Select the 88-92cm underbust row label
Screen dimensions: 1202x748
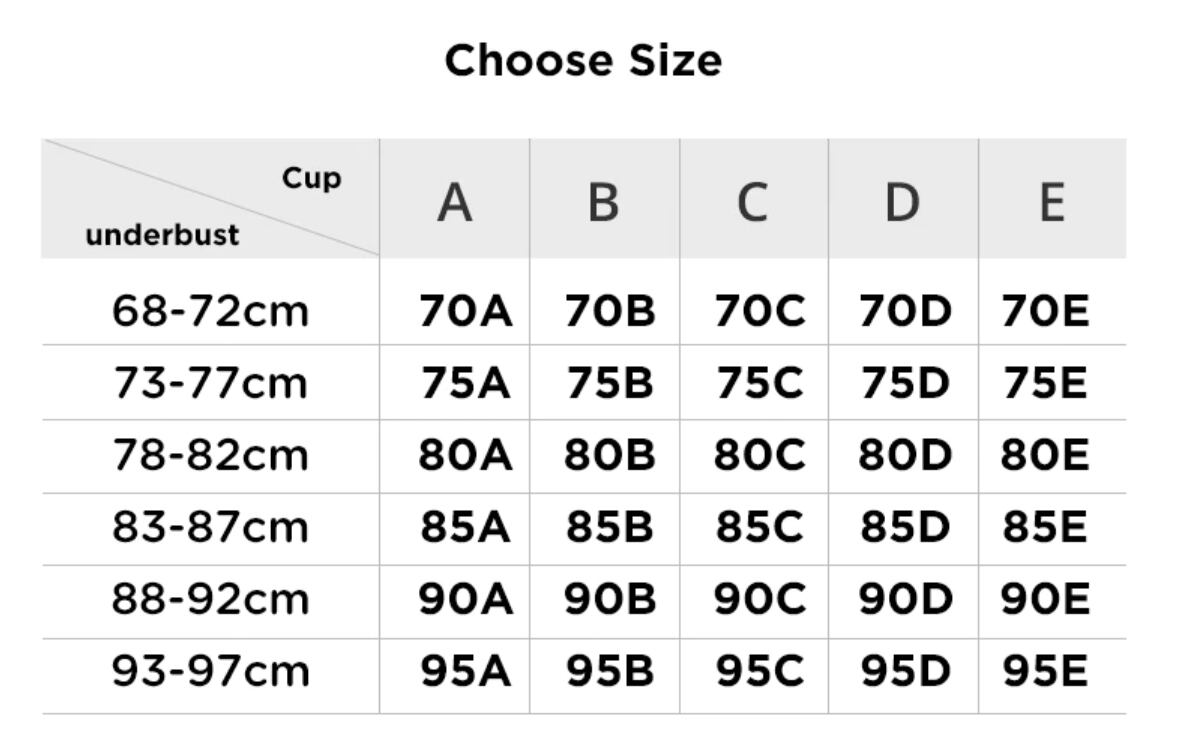(x=210, y=599)
